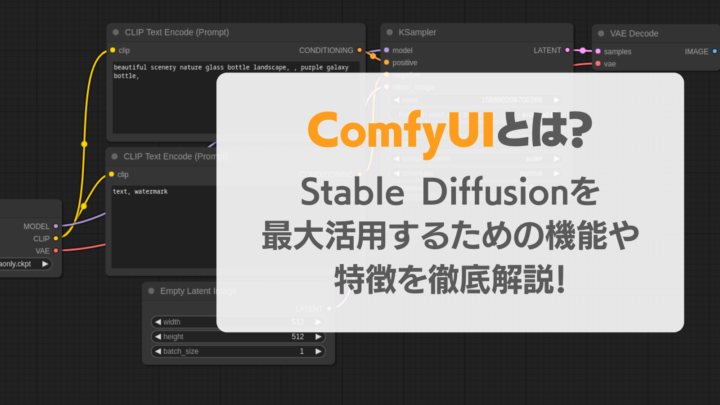
Task: Collapse the first CLIP Text Encode node dot
Action: pyautogui.click(x=116, y=32)
